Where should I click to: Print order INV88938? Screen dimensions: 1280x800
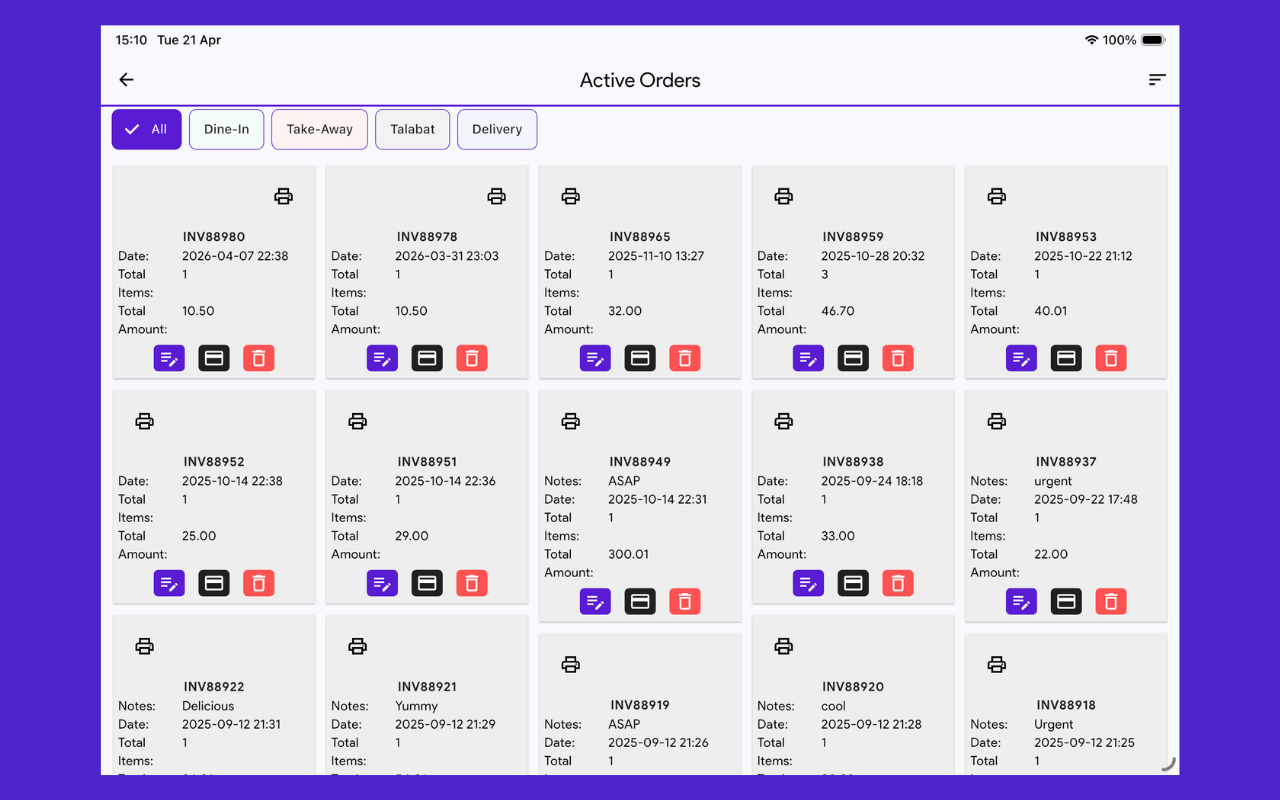coord(784,421)
